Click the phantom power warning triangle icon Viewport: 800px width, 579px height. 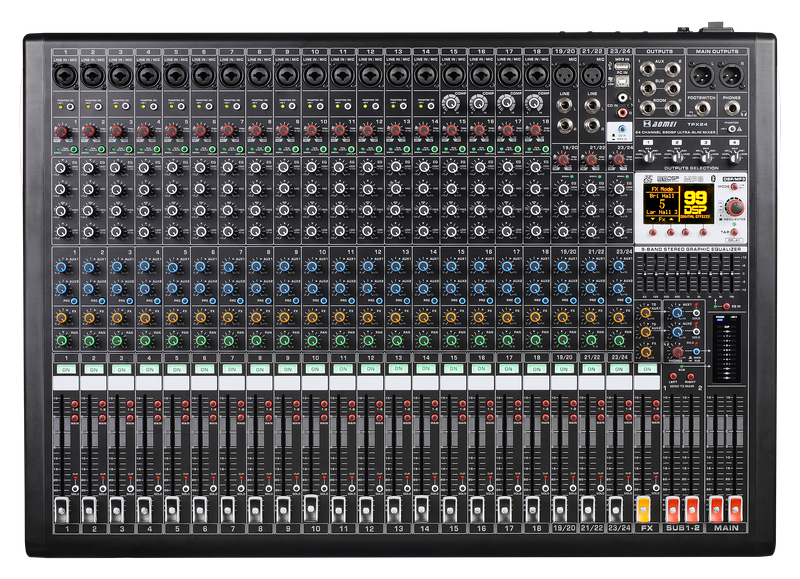741,128
